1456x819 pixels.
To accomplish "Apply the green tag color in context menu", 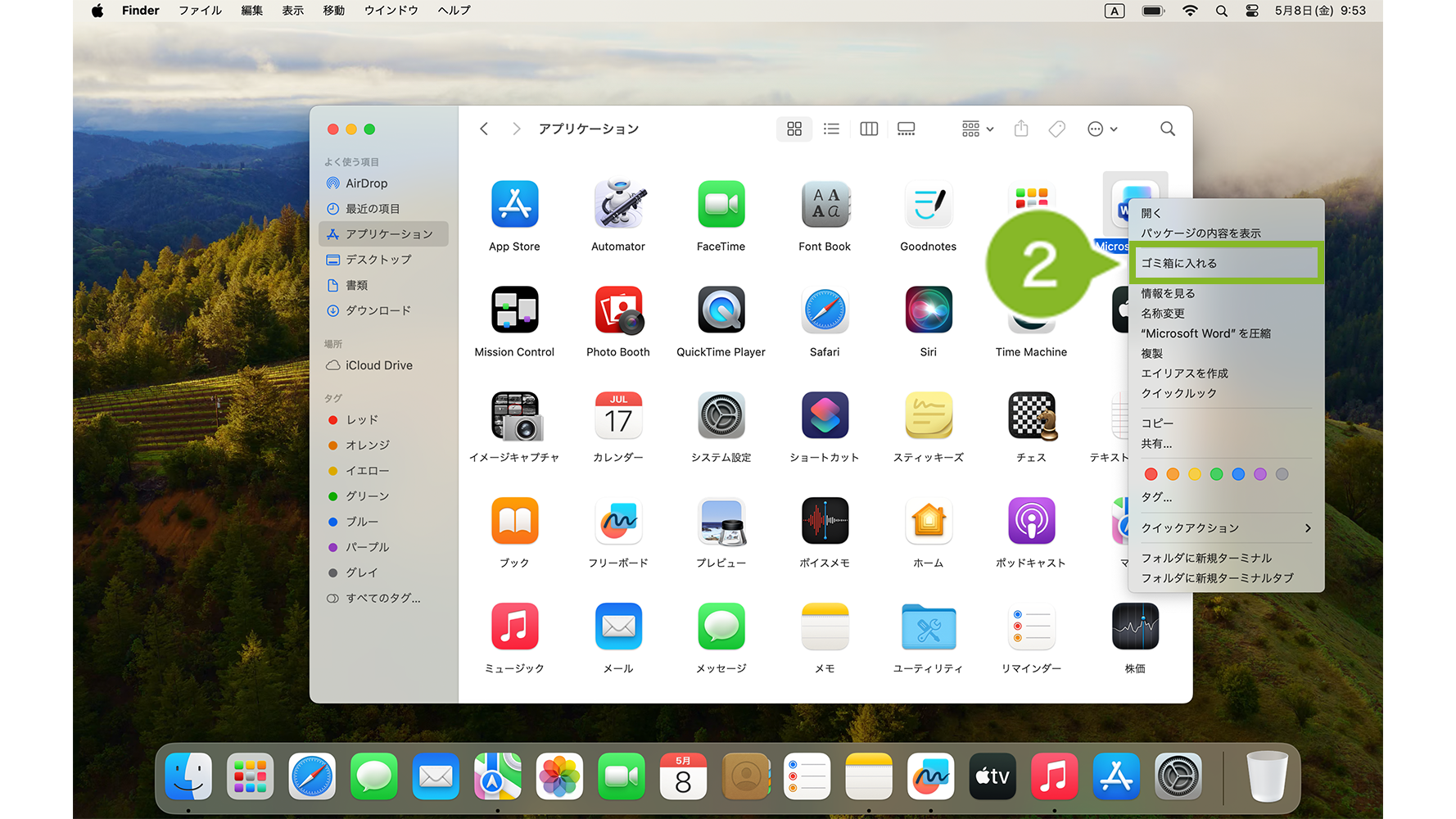I will point(1217,474).
